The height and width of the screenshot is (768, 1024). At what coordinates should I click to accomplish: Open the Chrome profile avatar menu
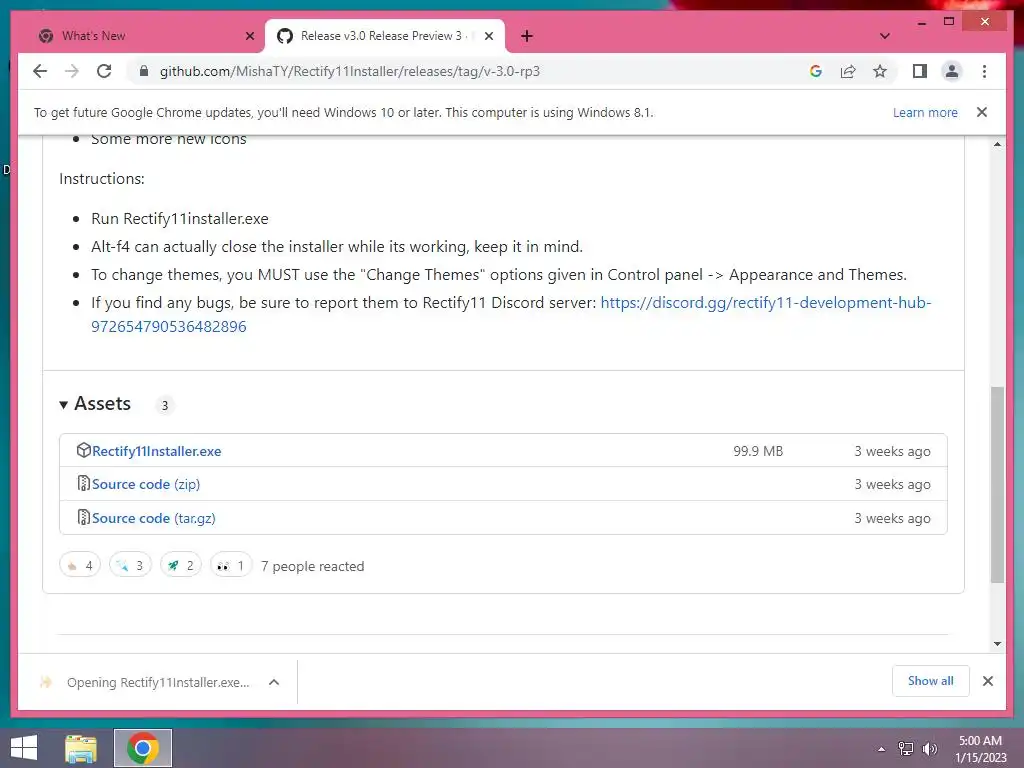[952, 71]
